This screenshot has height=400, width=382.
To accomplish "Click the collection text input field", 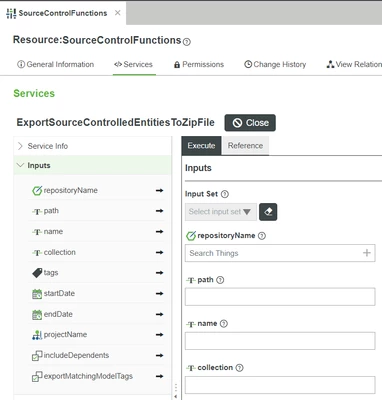I will (280, 385).
